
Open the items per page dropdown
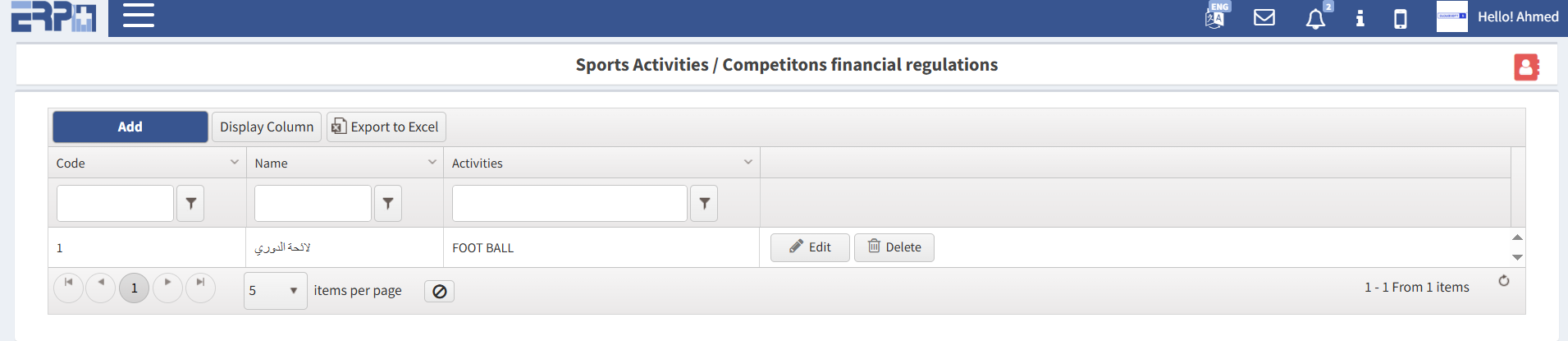275,291
